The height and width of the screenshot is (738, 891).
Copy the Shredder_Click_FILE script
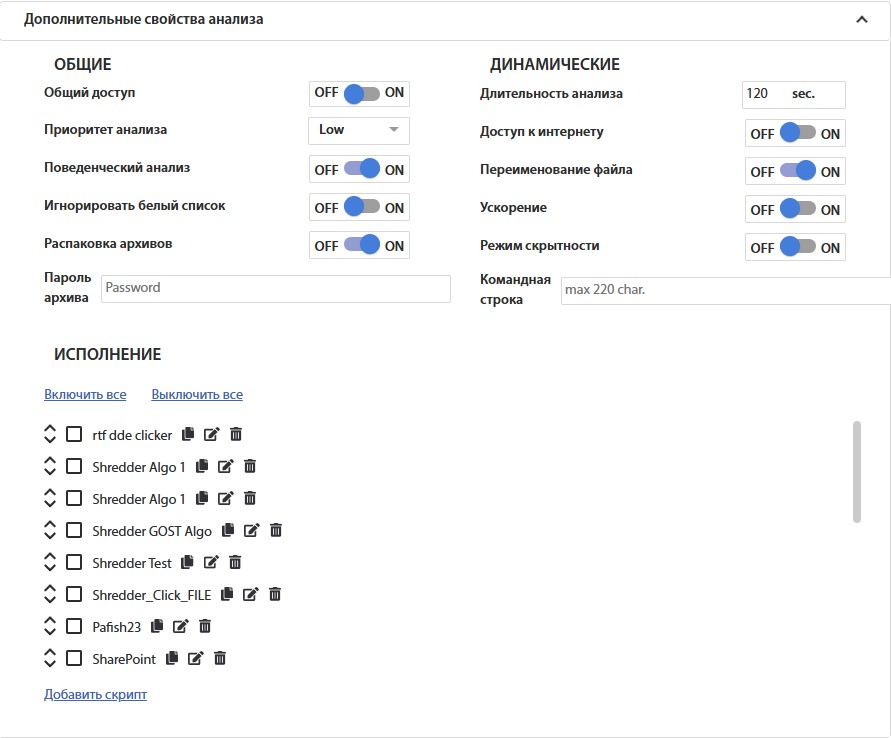(x=227, y=595)
